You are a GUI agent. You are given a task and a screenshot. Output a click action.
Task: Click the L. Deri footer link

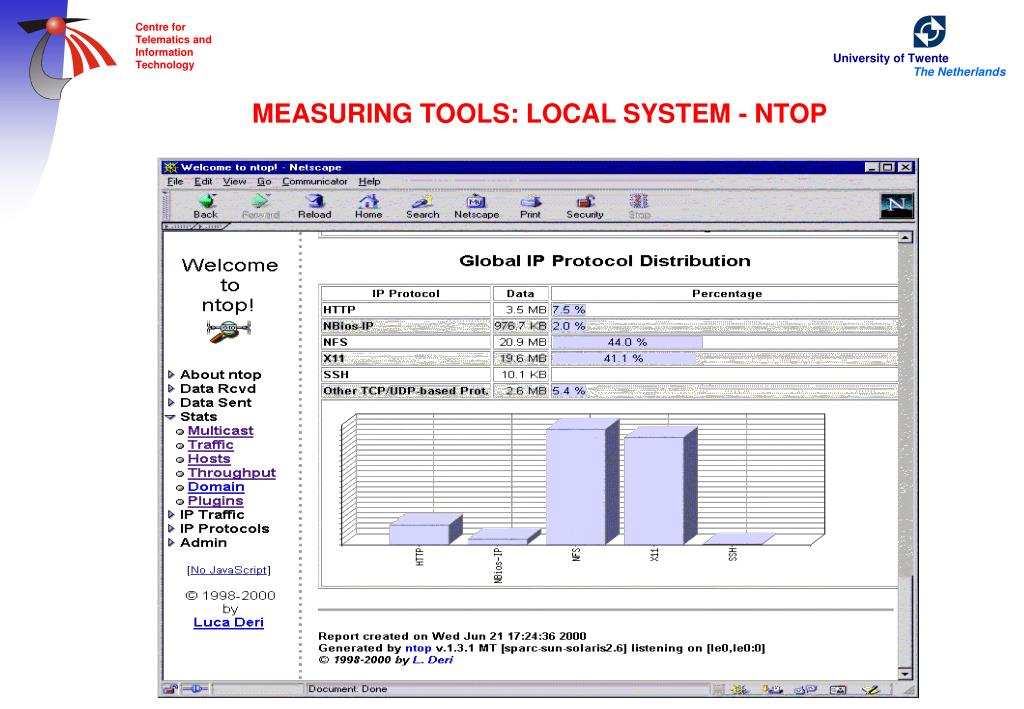pyautogui.click(x=432, y=660)
